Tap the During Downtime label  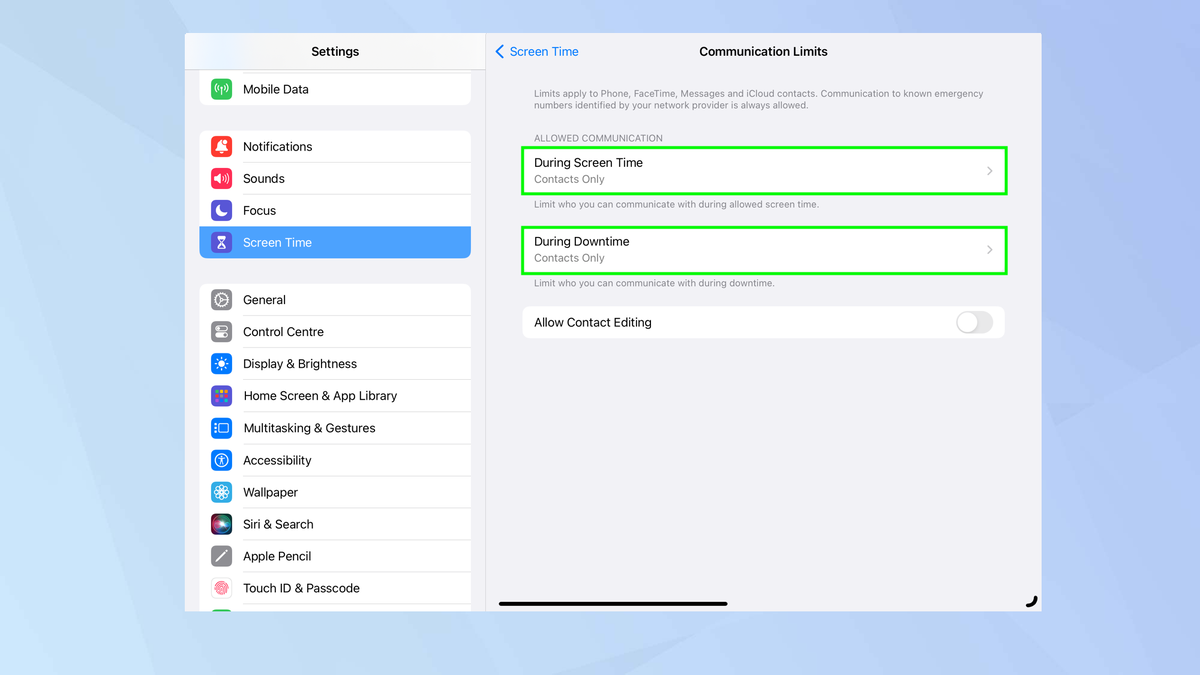coord(582,241)
